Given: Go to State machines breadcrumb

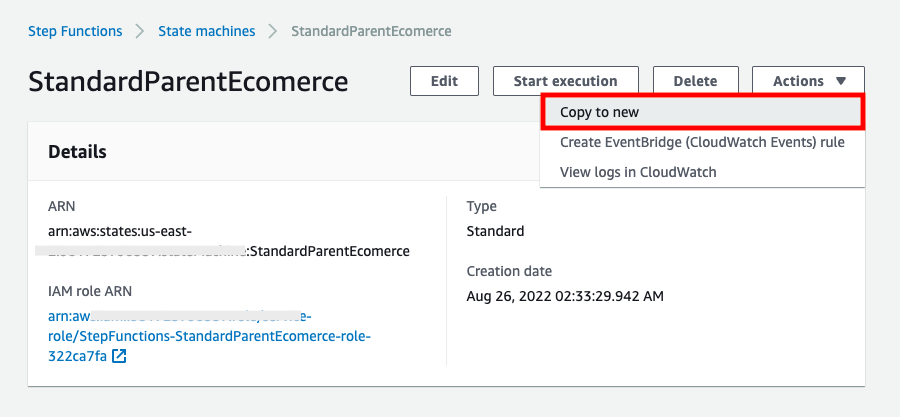Looking at the screenshot, I should point(207,31).
